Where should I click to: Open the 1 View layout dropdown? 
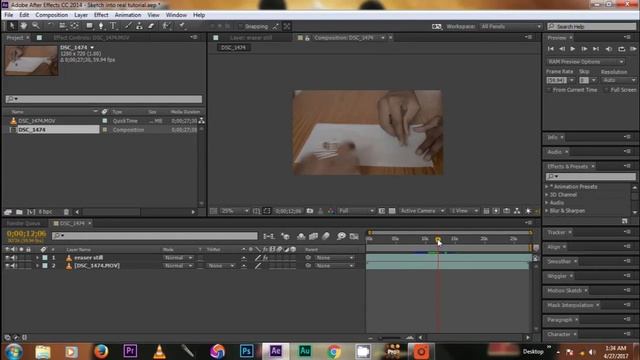[x=464, y=211]
